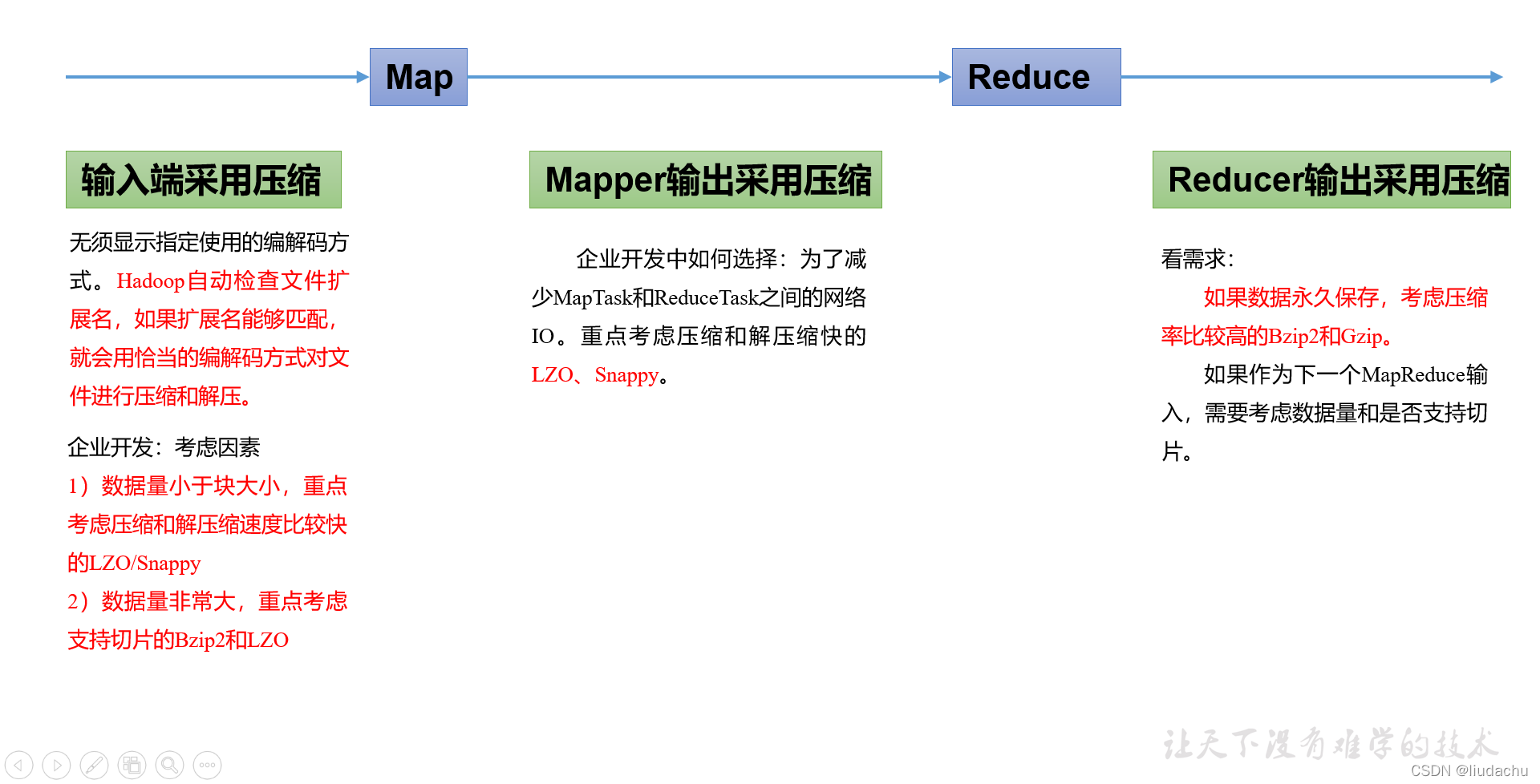Click the line 展名，如果扩展名能够匹配
This screenshot has width=1540, height=784.
(x=204, y=319)
